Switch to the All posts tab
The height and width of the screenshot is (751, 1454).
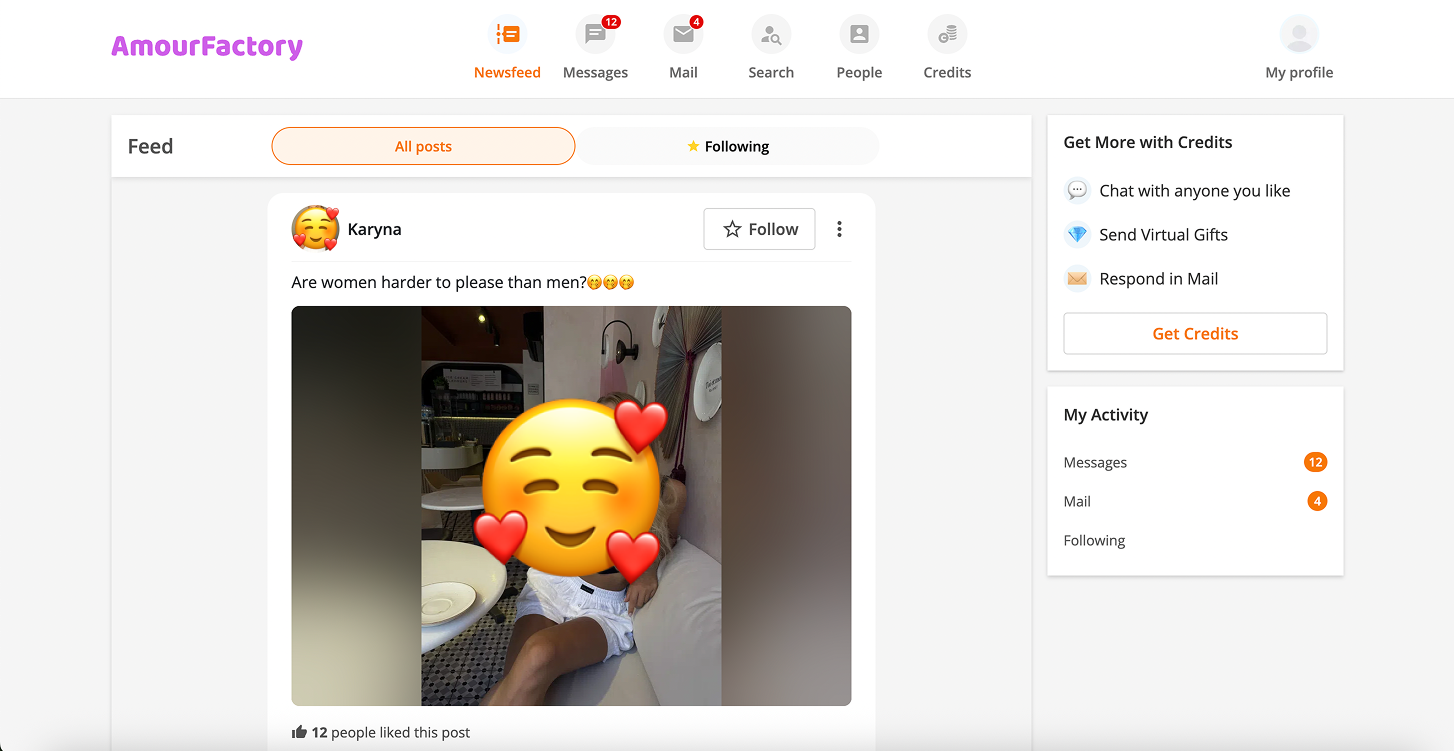pyautogui.click(x=423, y=146)
